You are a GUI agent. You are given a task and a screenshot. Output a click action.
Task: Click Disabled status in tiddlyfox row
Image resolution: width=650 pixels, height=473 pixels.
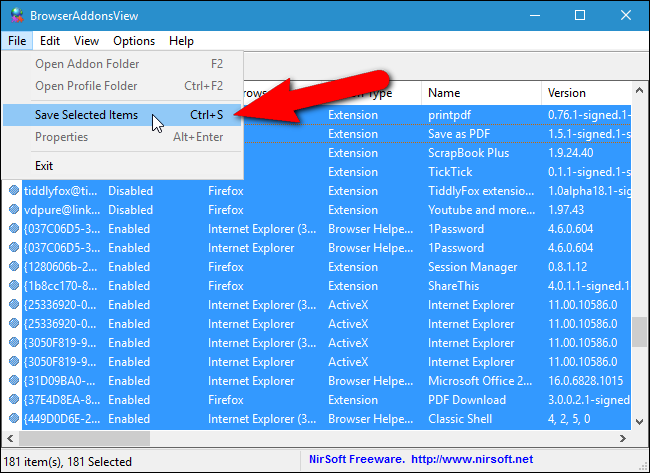pyautogui.click(x=131, y=191)
